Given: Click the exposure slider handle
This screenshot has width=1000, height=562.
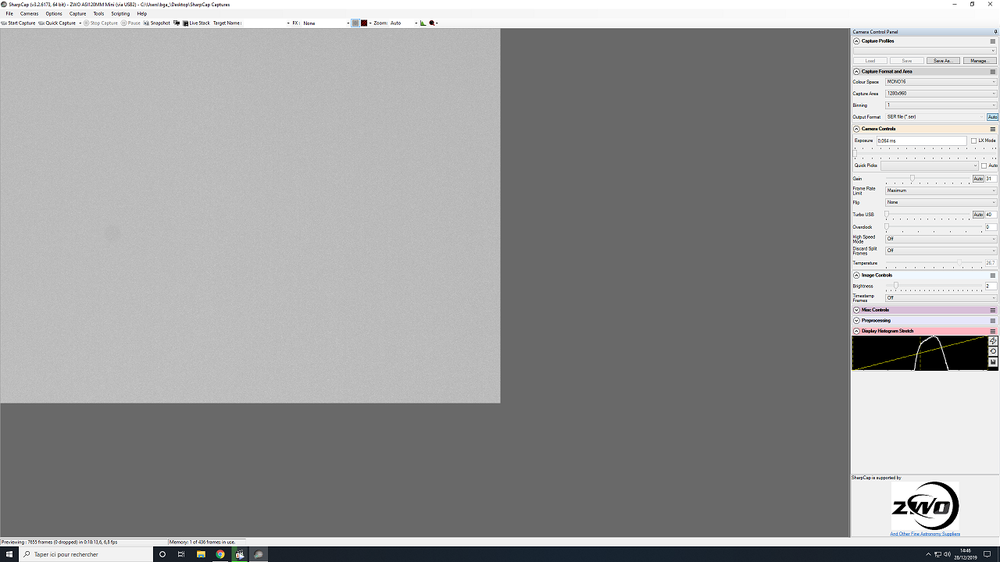Looking at the screenshot, I should (x=855, y=154).
